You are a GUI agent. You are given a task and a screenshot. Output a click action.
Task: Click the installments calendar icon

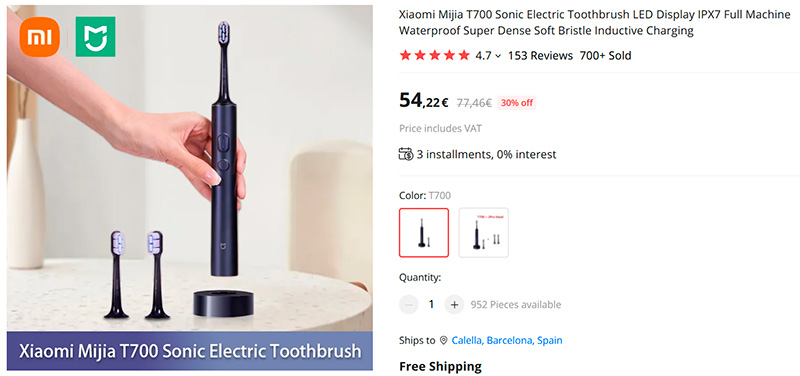pyautogui.click(x=406, y=154)
